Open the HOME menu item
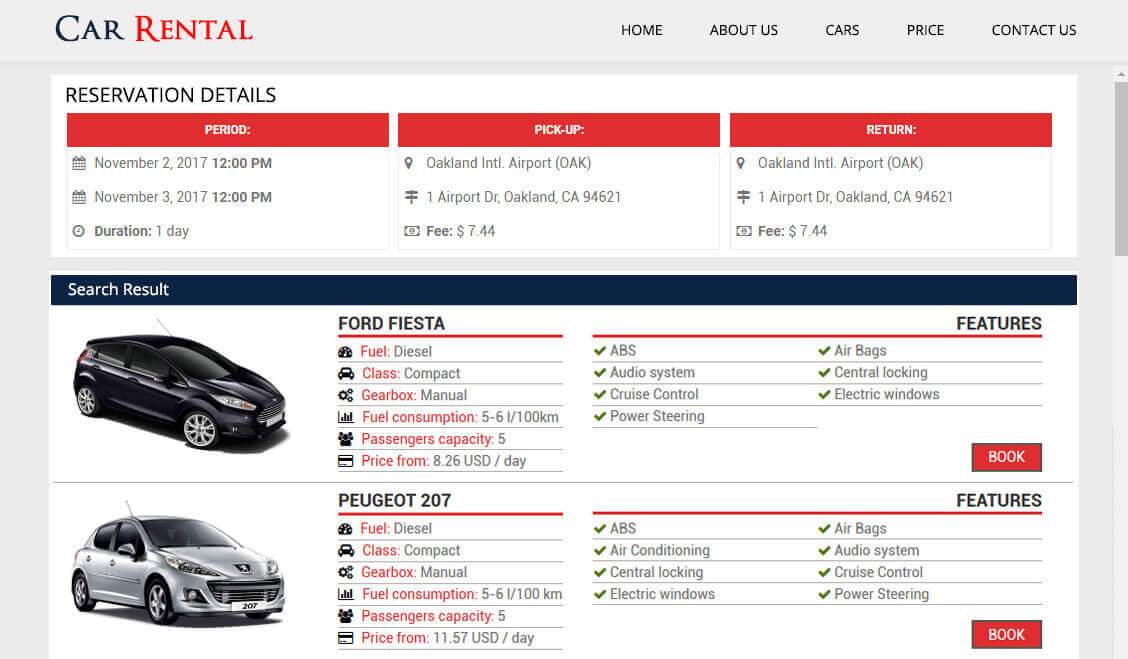The image size is (1128, 659). click(x=642, y=30)
